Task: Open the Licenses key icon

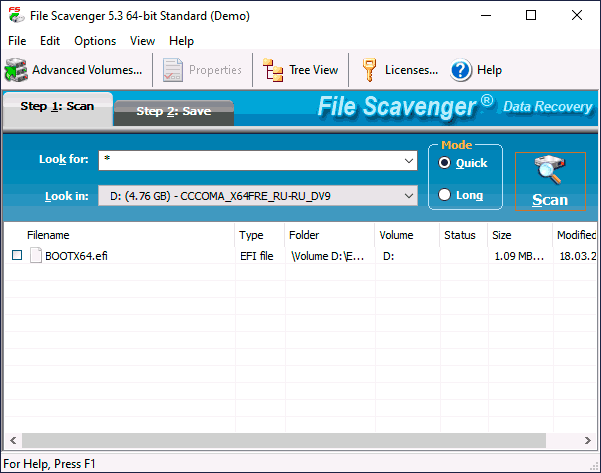Action: (369, 70)
